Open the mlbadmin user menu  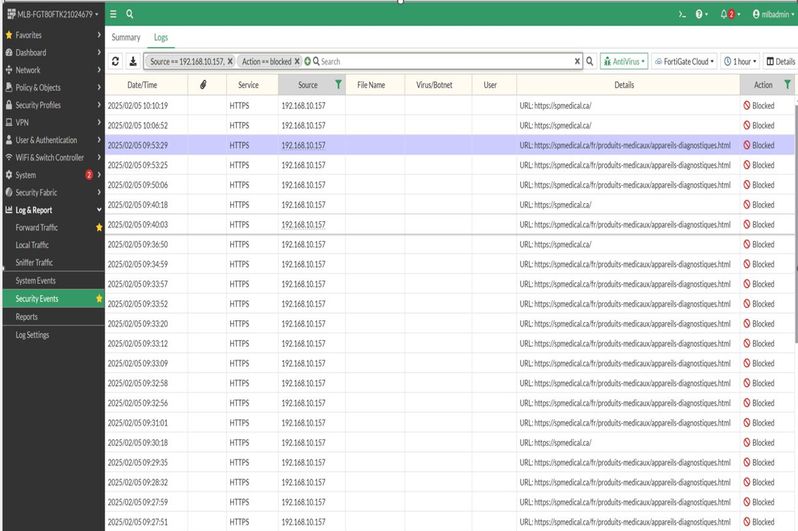773,14
